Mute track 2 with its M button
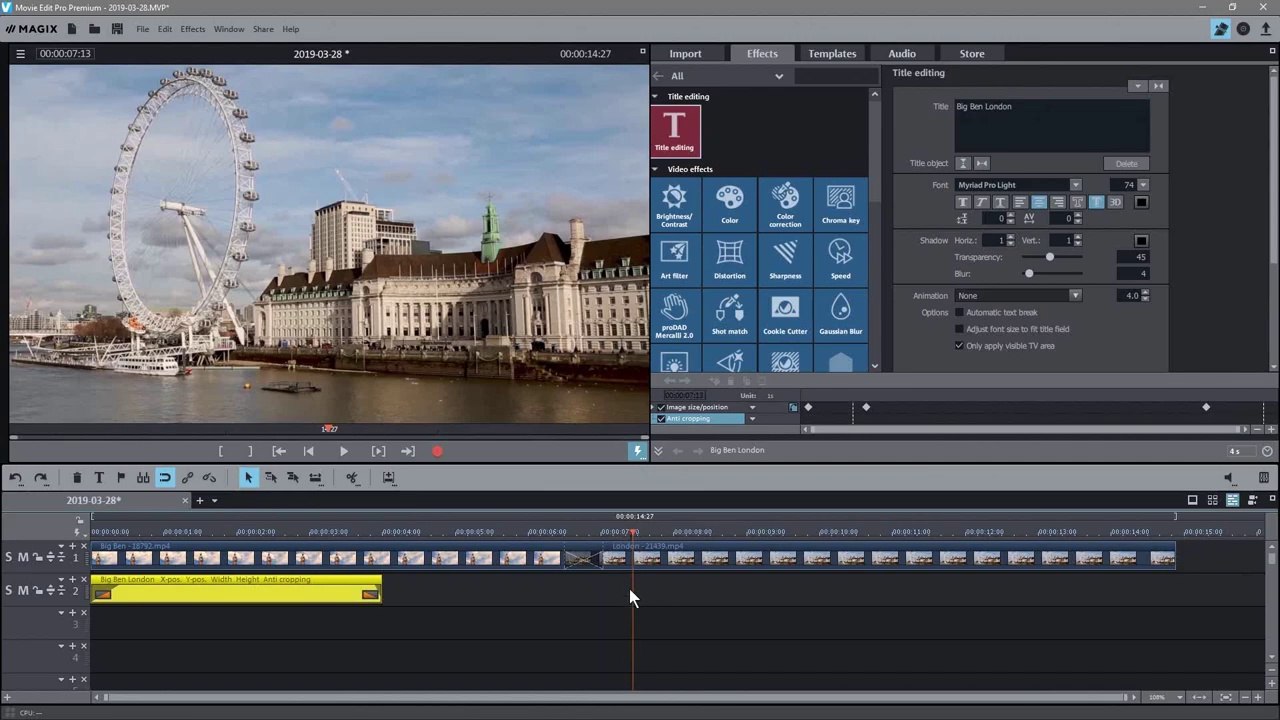1280x720 pixels. coord(23,591)
